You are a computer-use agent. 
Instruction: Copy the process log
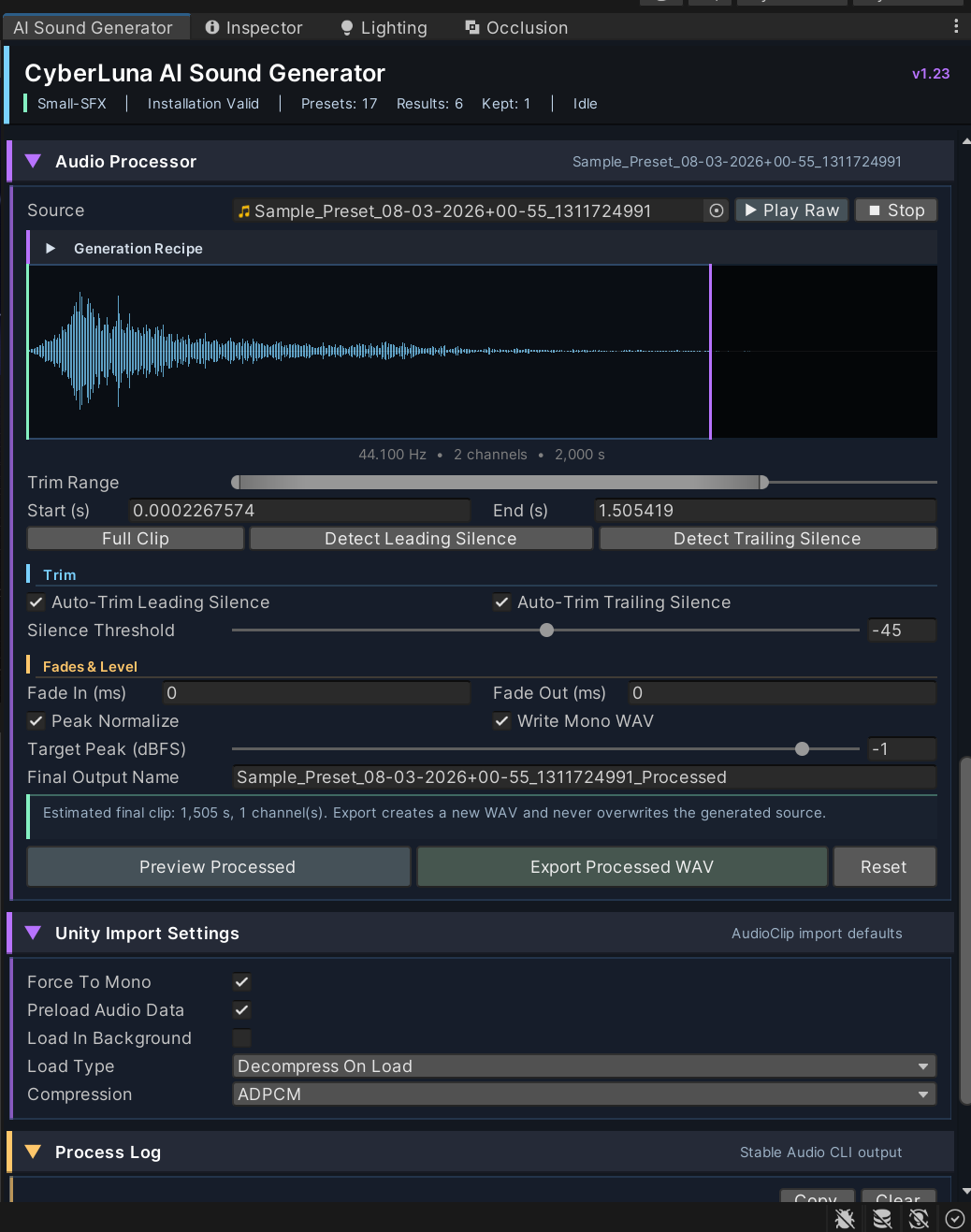coord(817,1196)
